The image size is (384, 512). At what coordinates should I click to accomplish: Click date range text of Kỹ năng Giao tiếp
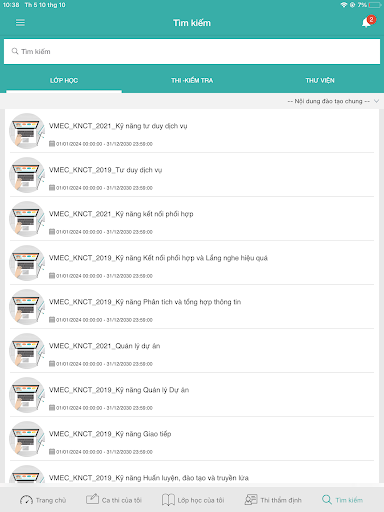coord(104,452)
